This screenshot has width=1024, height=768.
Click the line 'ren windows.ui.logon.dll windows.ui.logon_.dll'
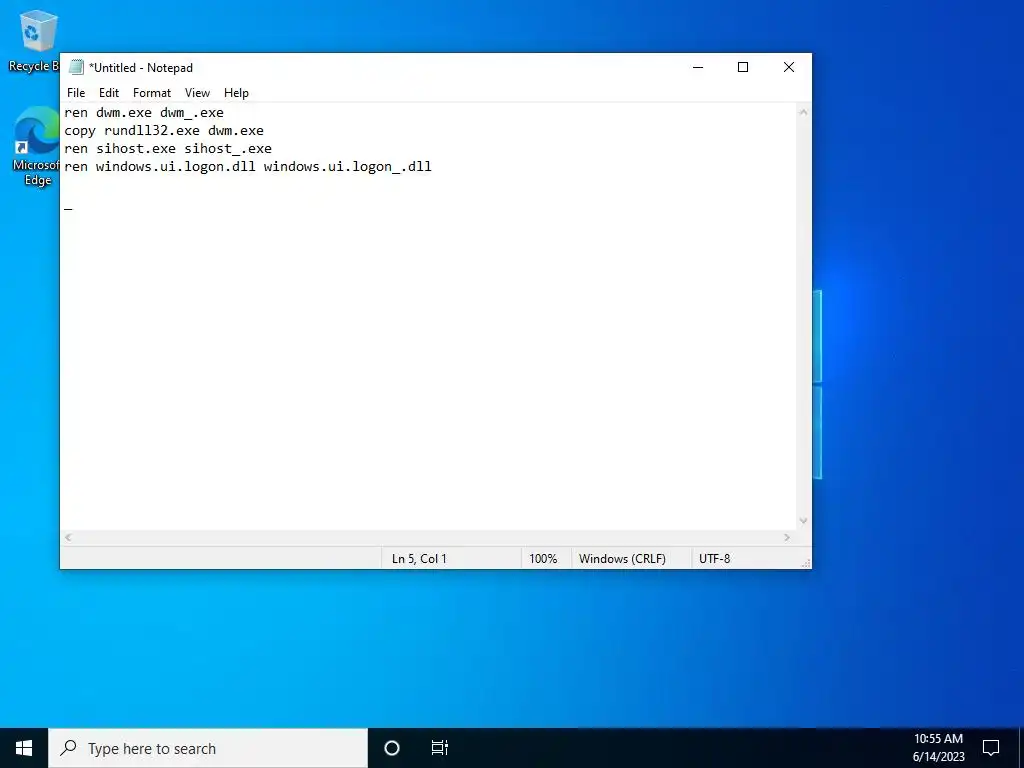(248, 167)
